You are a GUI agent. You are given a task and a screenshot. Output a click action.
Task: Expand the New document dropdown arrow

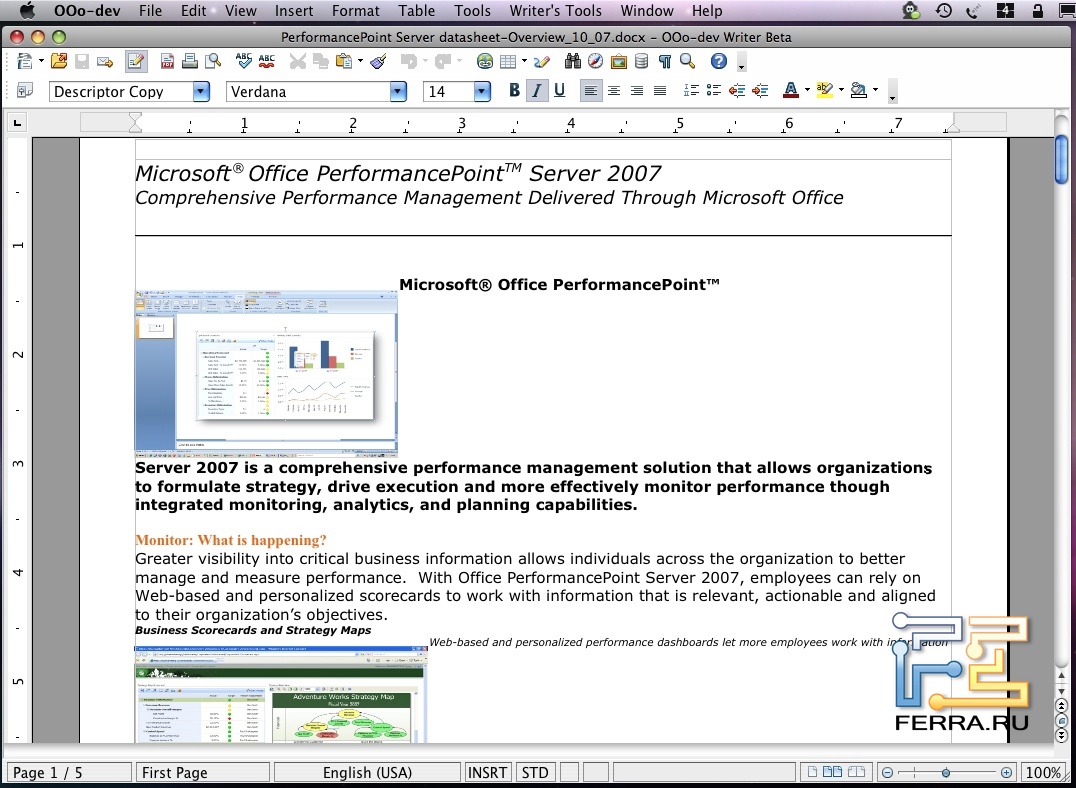41,62
